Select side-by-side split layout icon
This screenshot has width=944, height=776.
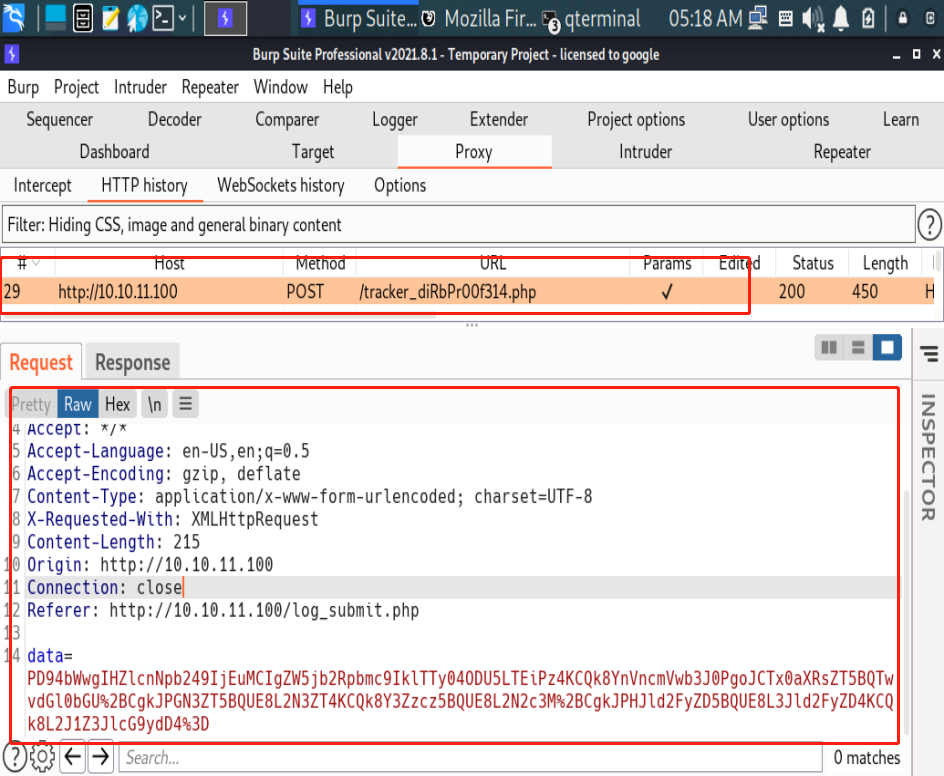tap(829, 347)
